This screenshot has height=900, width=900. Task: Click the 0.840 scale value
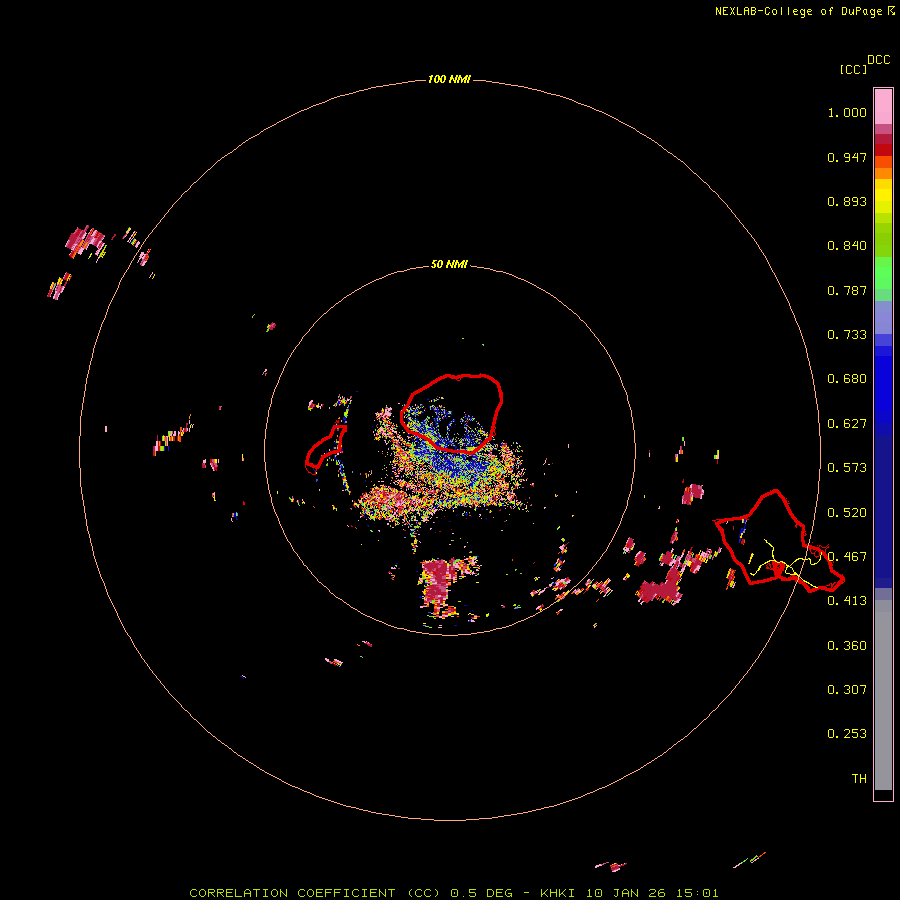(847, 246)
